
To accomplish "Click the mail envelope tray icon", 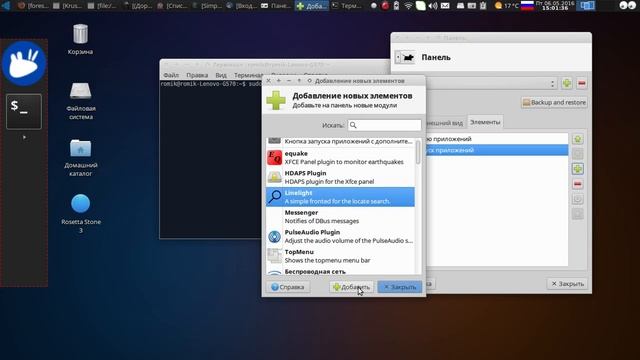I will click(x=445, y=6).
